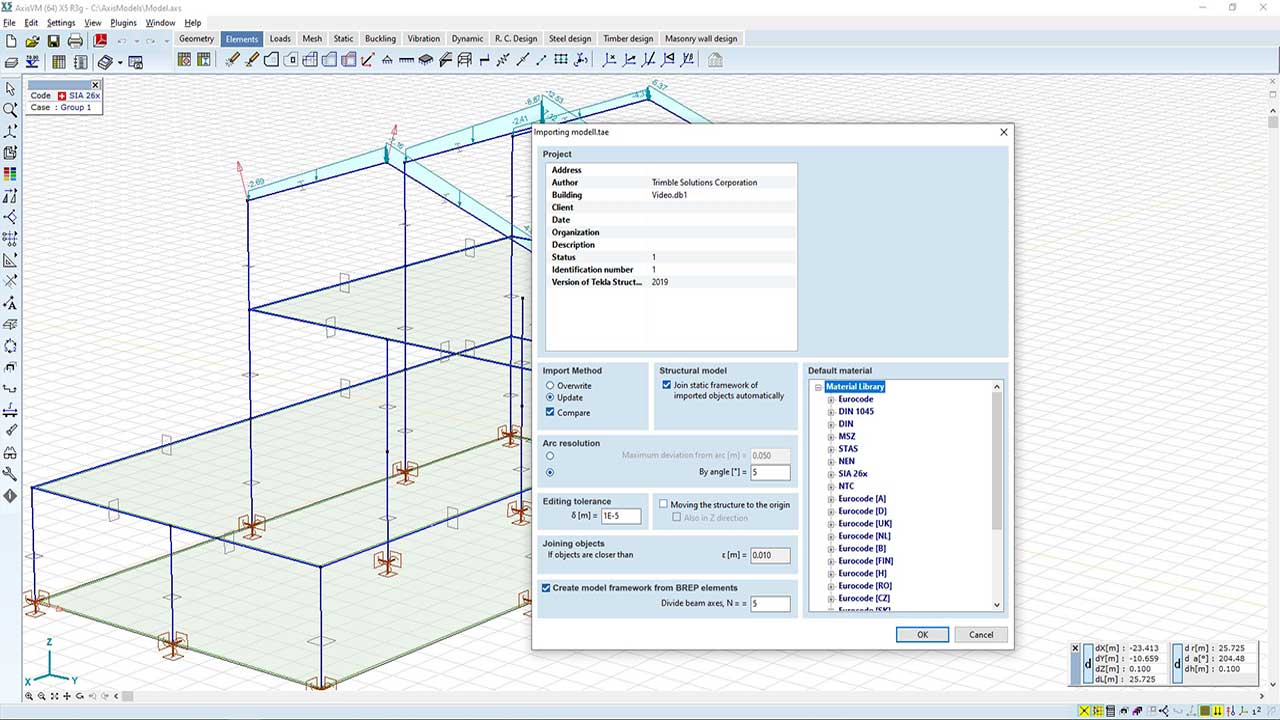
Task: Expand the DIN 1045 material node
Action: [830, 412]
